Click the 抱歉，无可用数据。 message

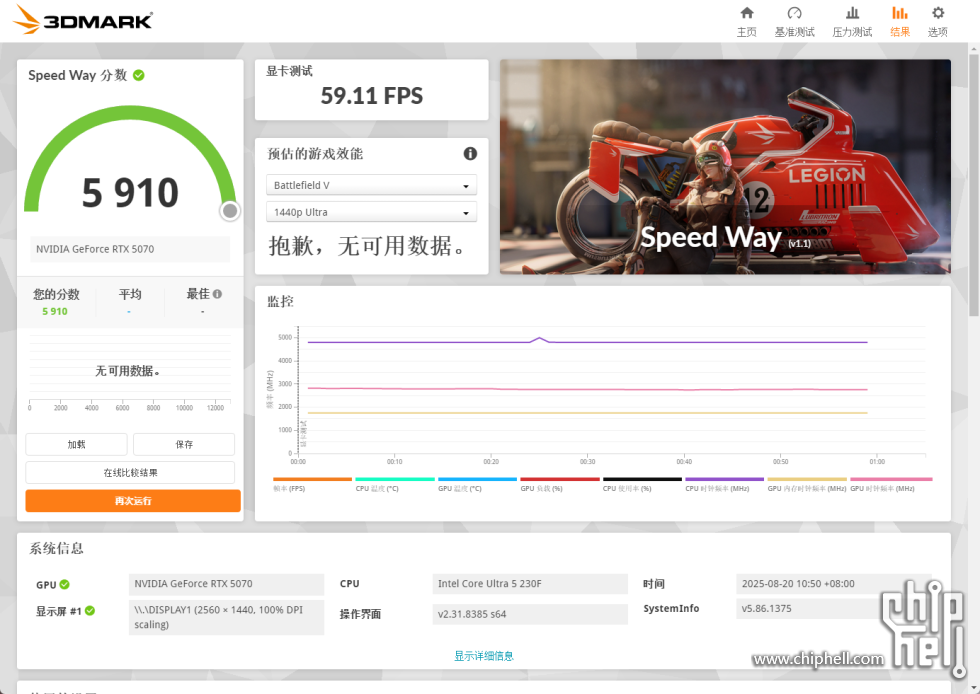click(x=368, y=246)
